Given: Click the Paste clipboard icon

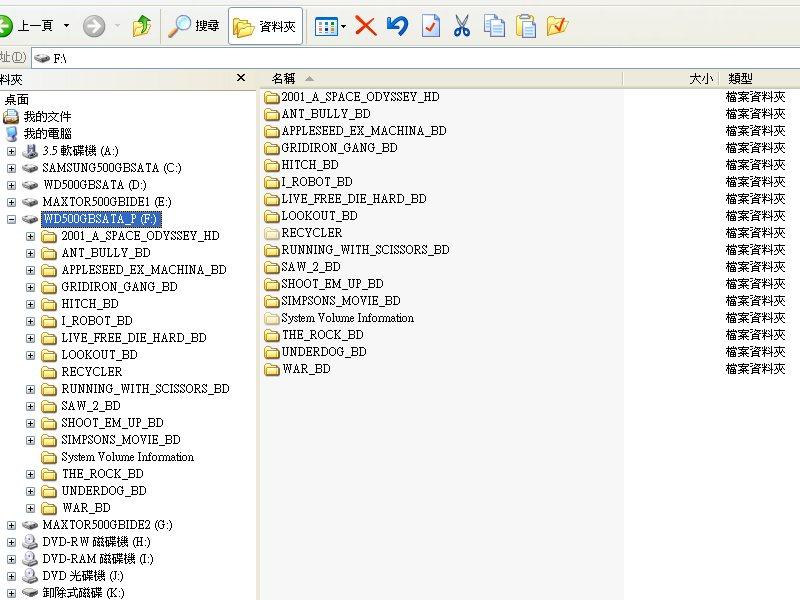Looking at the screenshot, I should (526, 27).
